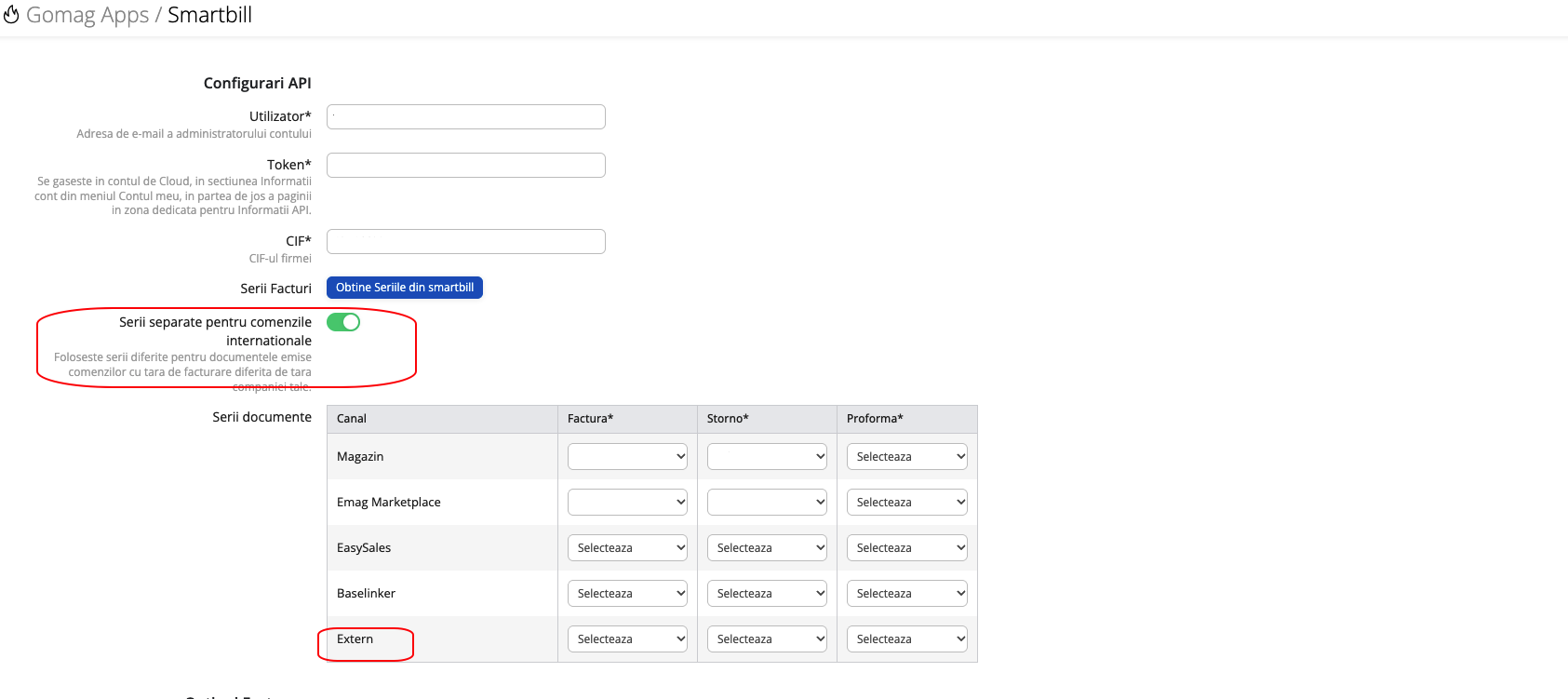
Task: Click the Gomag flame logo icon
Action: point(11,15)
